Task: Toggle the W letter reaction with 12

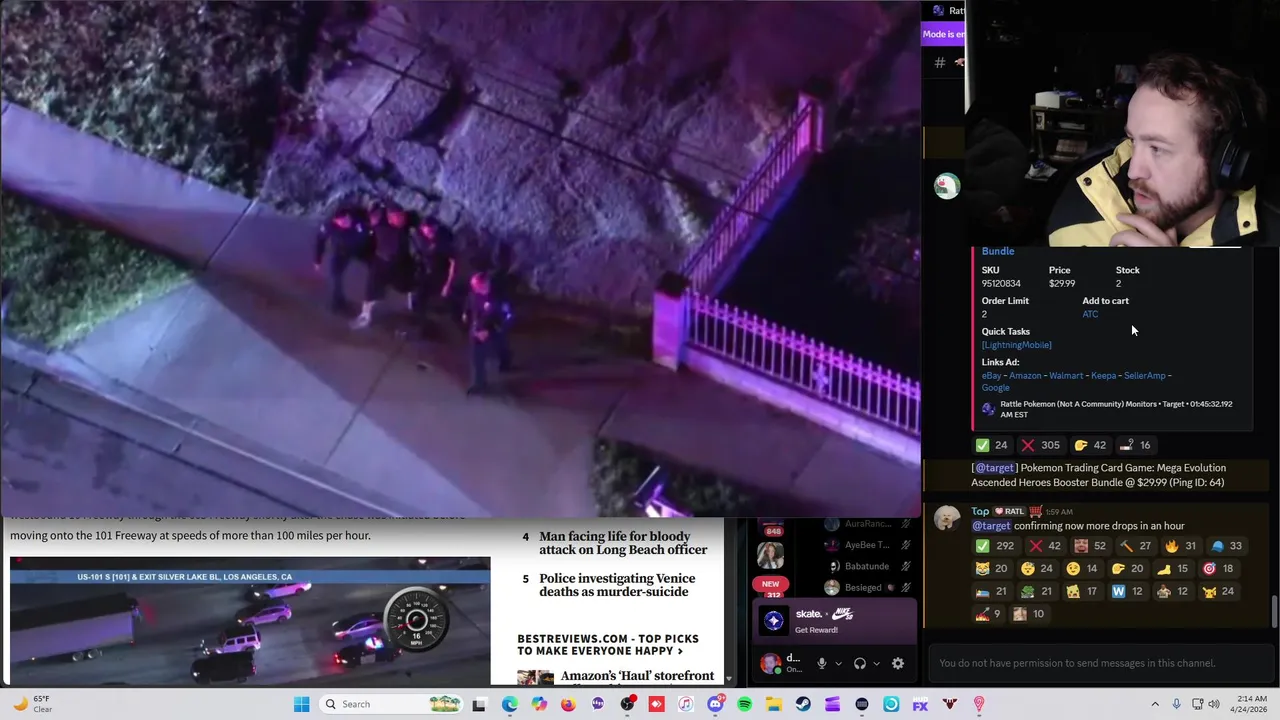Action: [x=1127, y=591]
